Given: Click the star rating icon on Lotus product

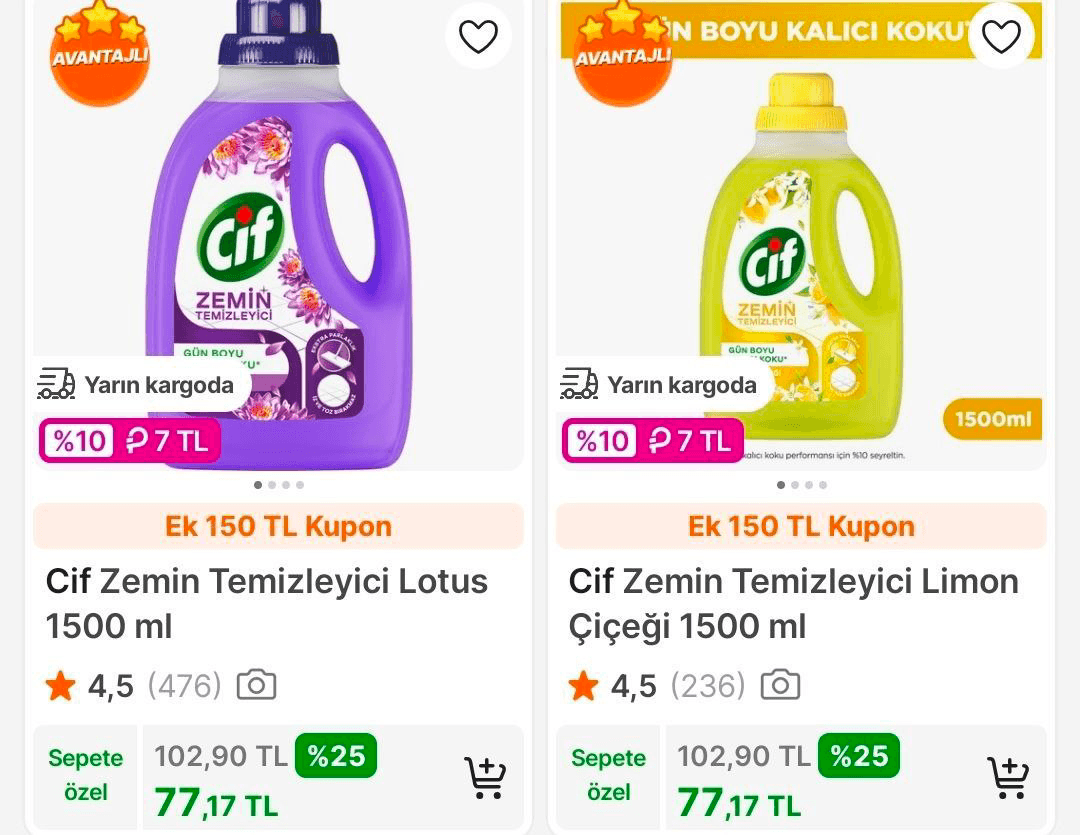Looking at the screenshot, I should pyautogui.click(x=61, y=686).
